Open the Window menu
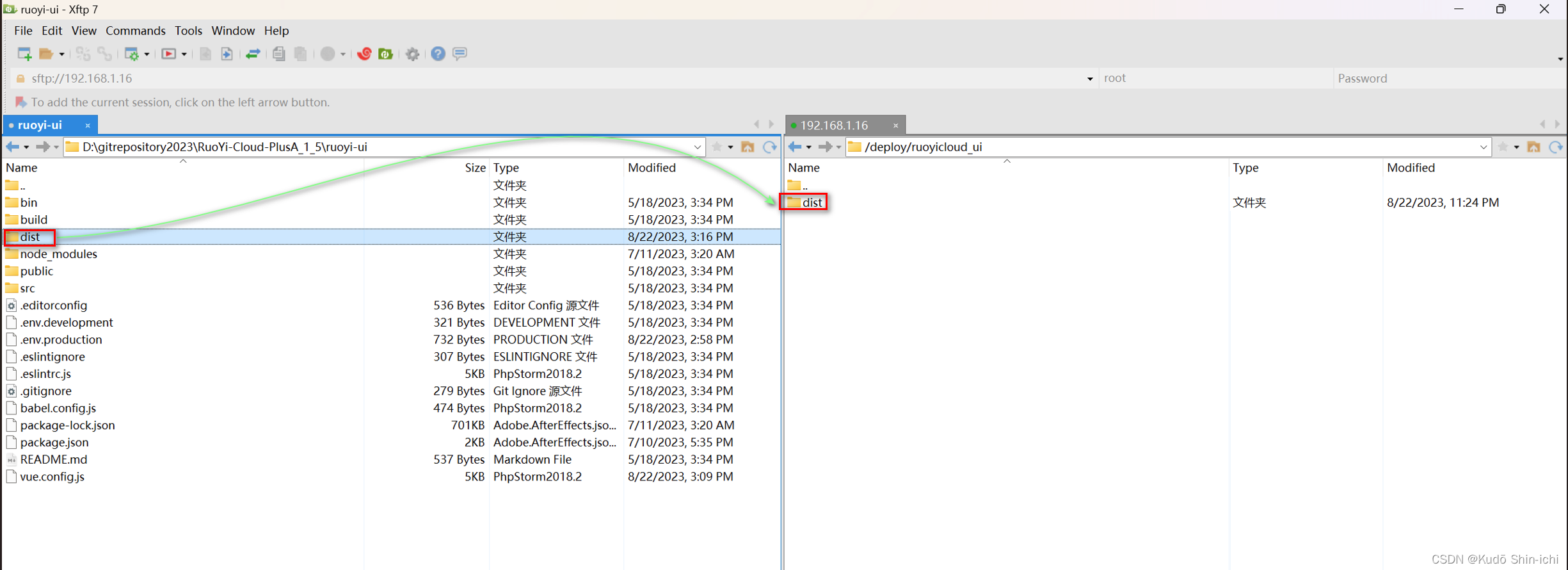 click(x=233, y=31)
